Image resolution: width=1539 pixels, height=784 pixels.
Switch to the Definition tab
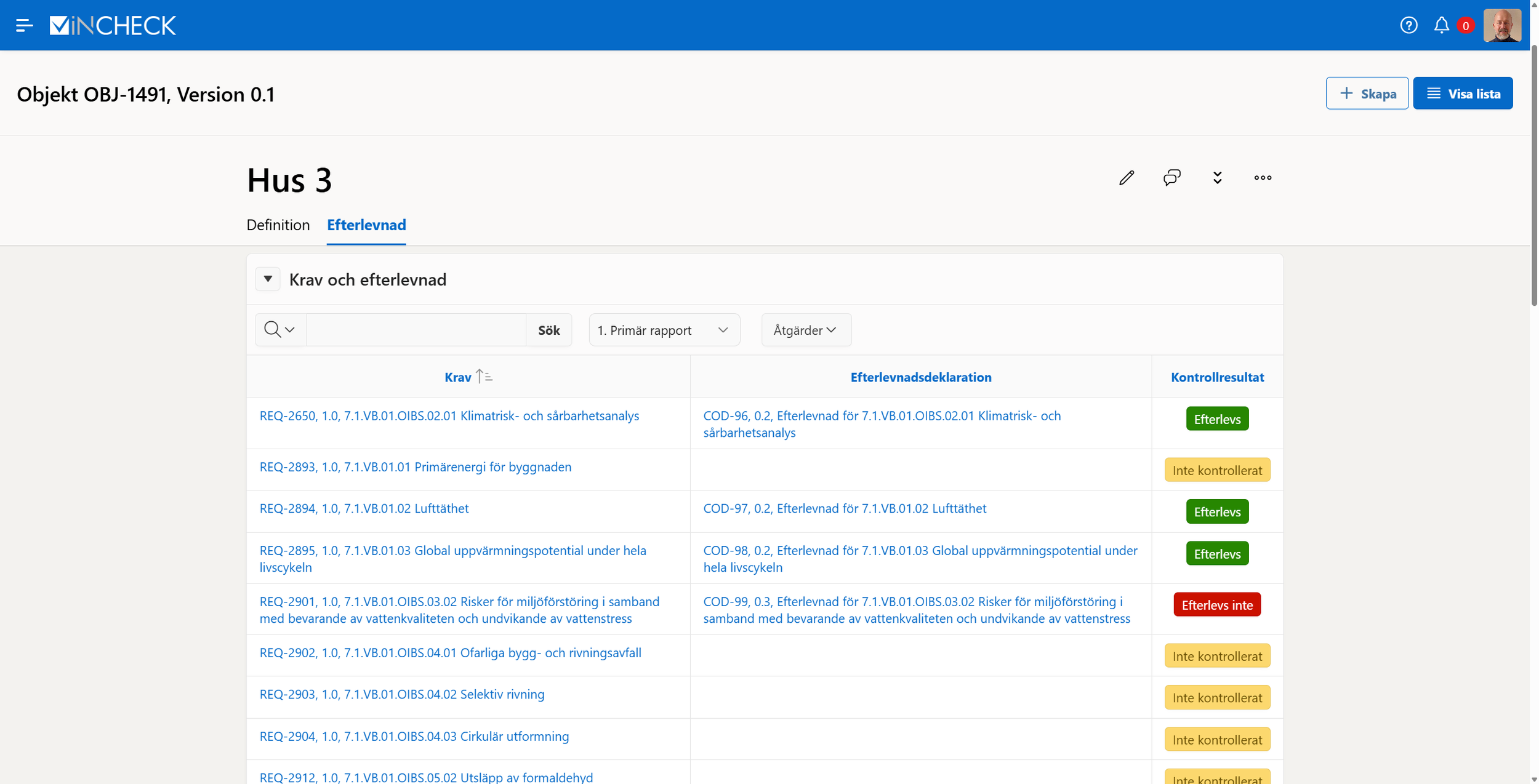[278, 225]
